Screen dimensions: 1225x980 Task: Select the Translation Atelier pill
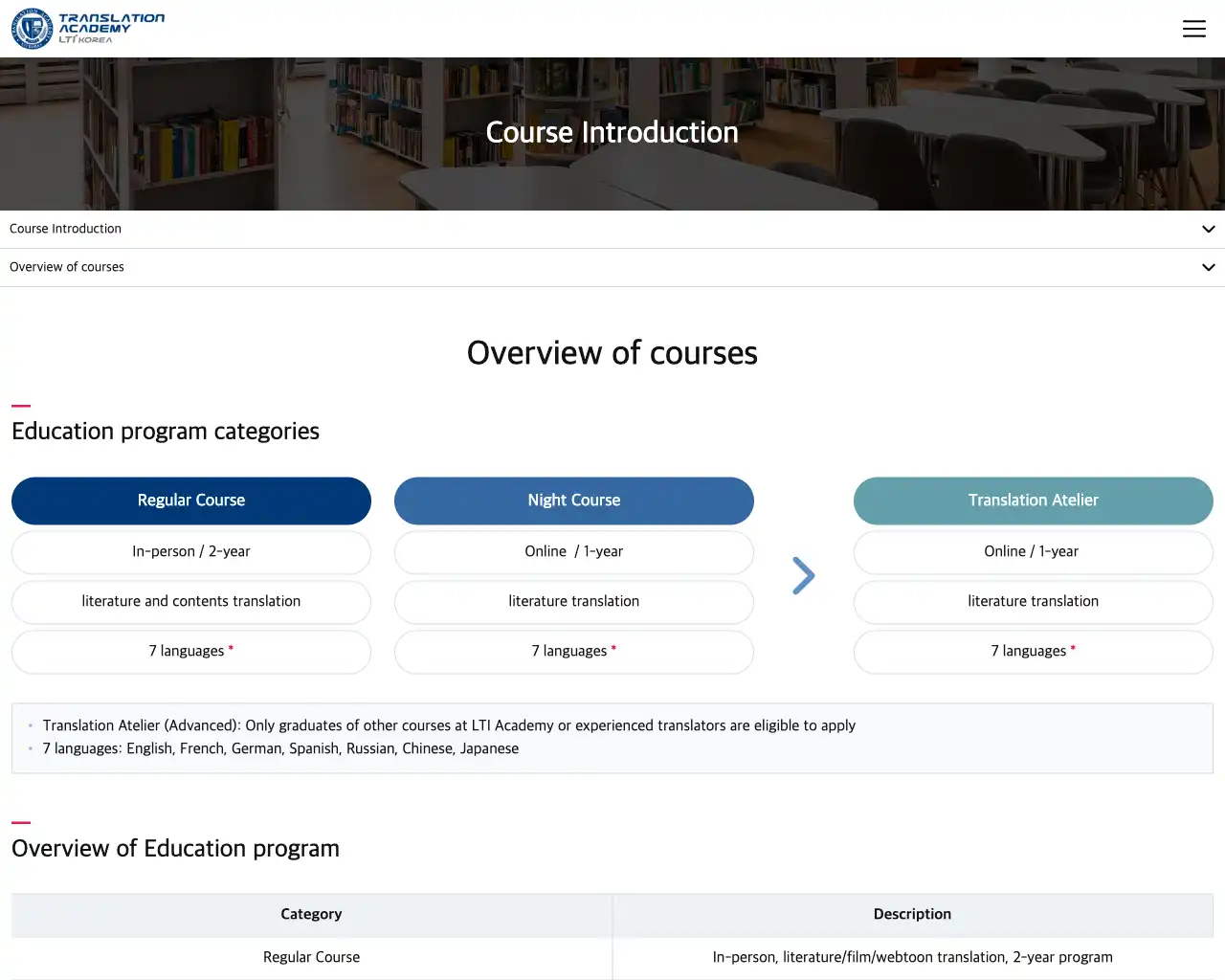click(1033, 501)
